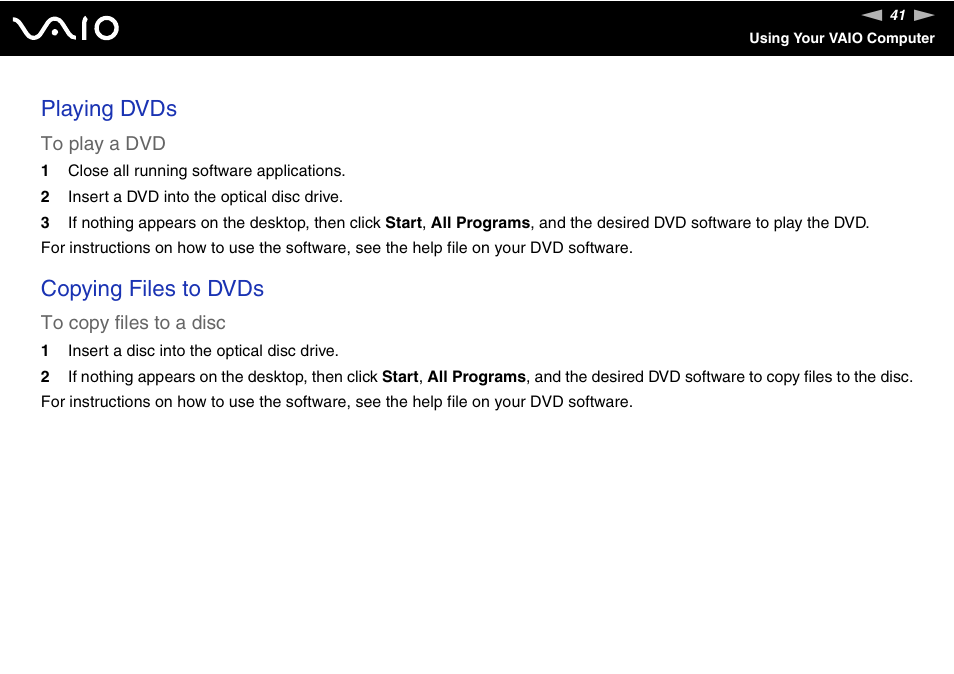
Task: Click bold 'All Programs' in the play DVD step
Action: [x=480, y=223]
